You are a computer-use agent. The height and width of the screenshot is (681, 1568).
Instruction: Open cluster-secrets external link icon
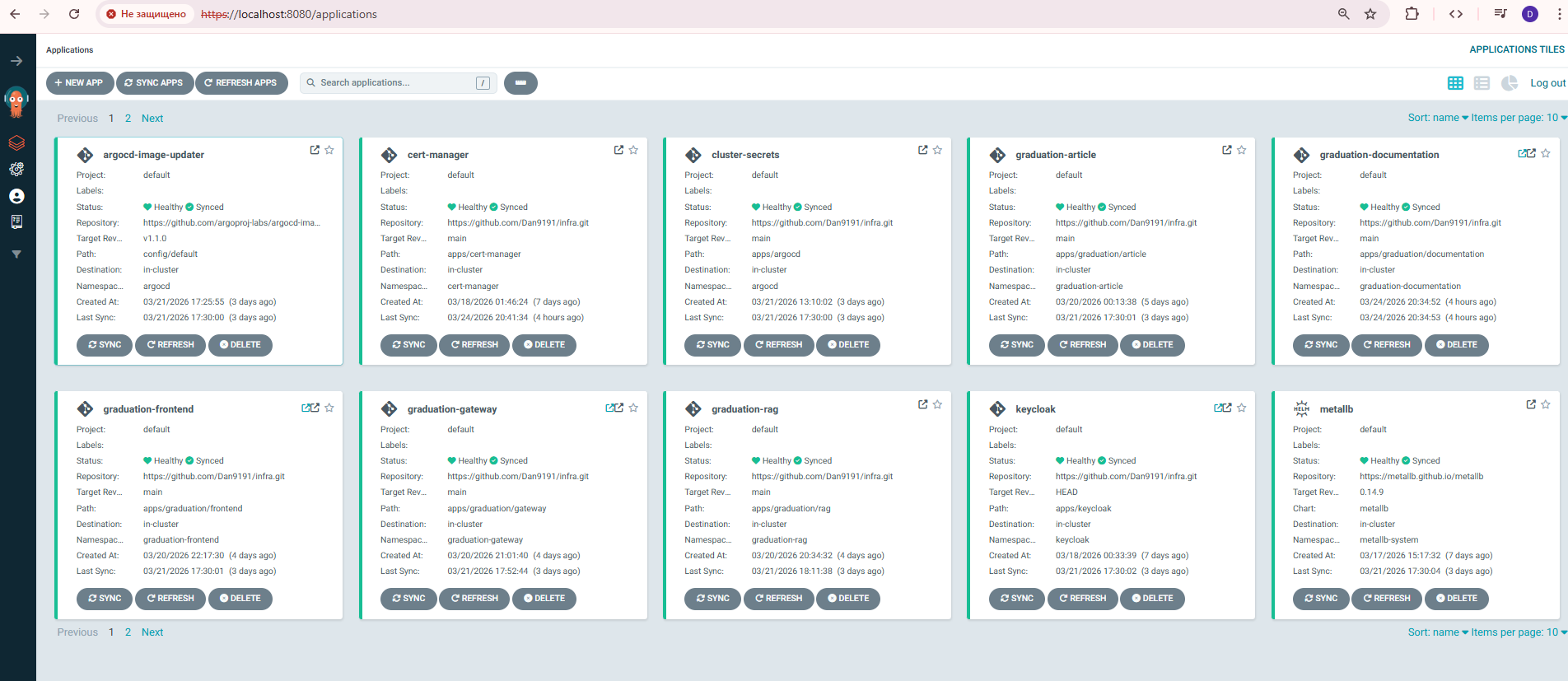922,150
